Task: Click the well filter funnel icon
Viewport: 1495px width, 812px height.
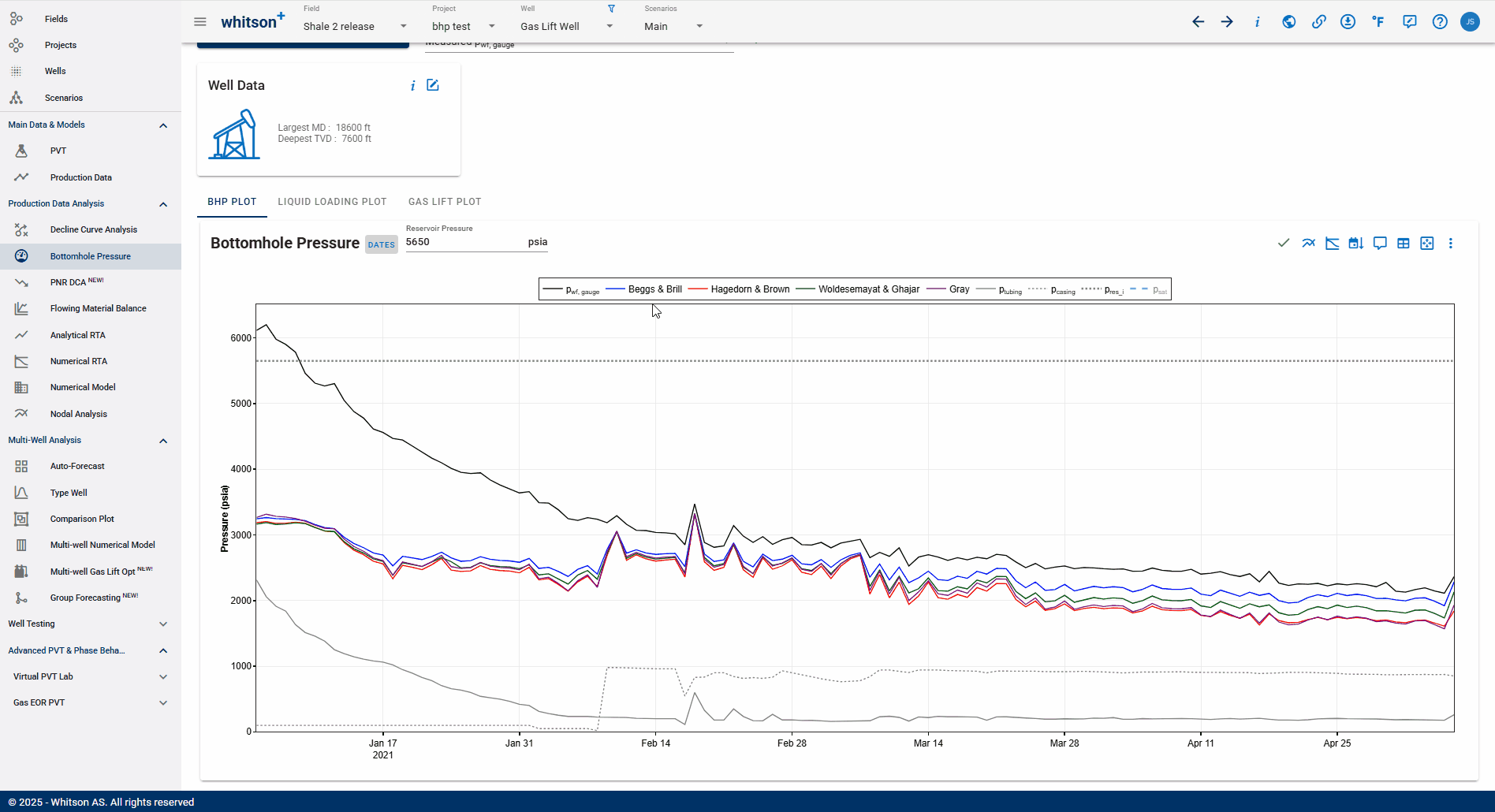Action: pyautogui.click(x=611, y=9)
